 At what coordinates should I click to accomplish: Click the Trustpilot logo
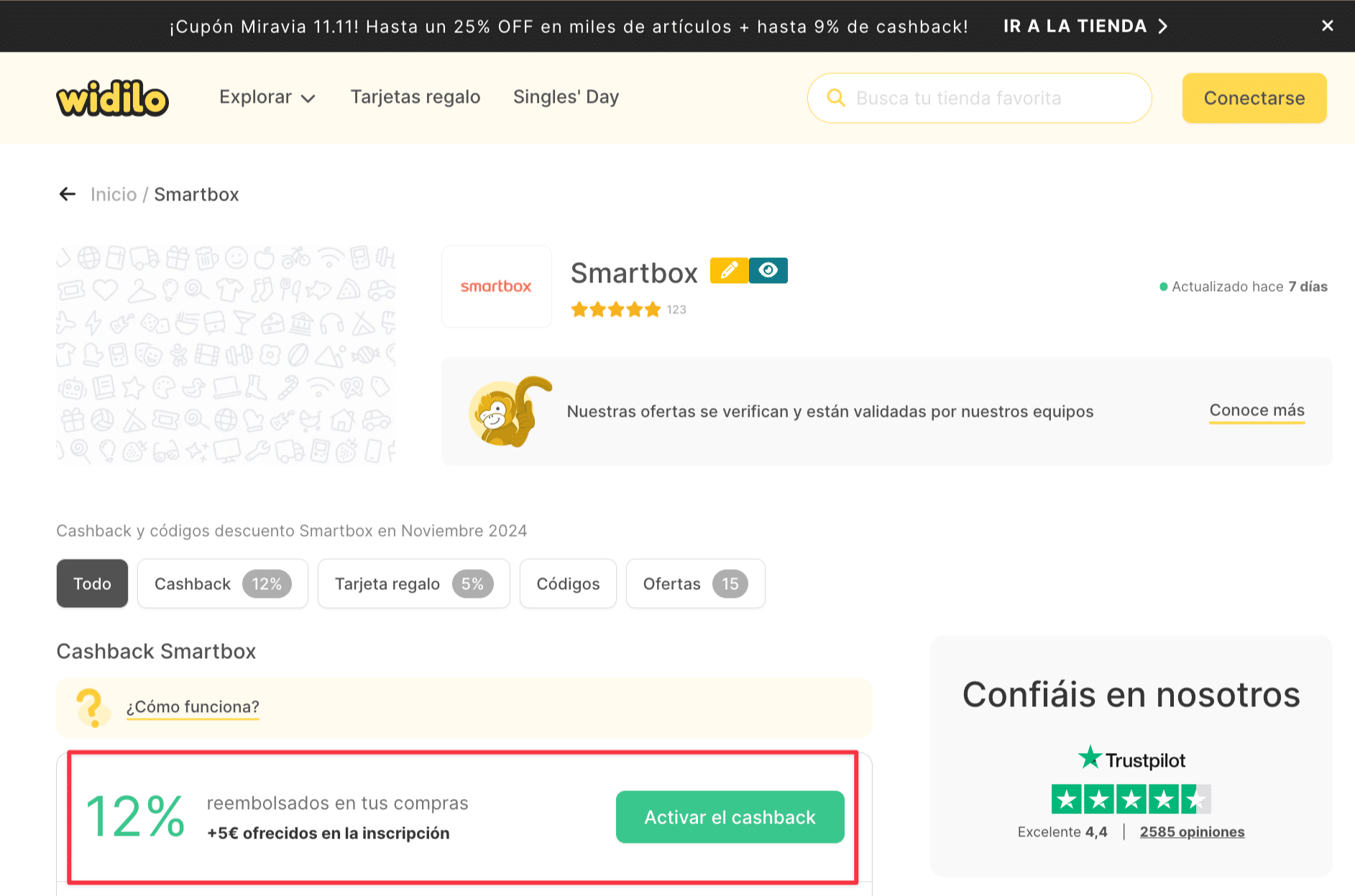1131,759
